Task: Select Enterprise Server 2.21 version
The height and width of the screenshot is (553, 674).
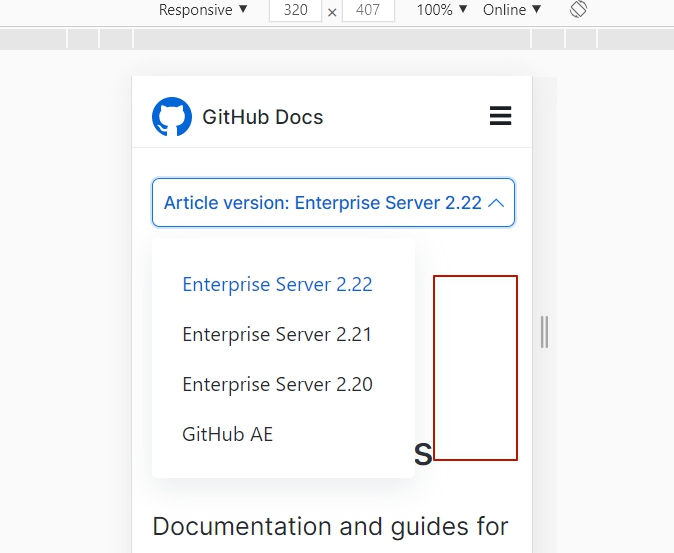Action: 277,334
